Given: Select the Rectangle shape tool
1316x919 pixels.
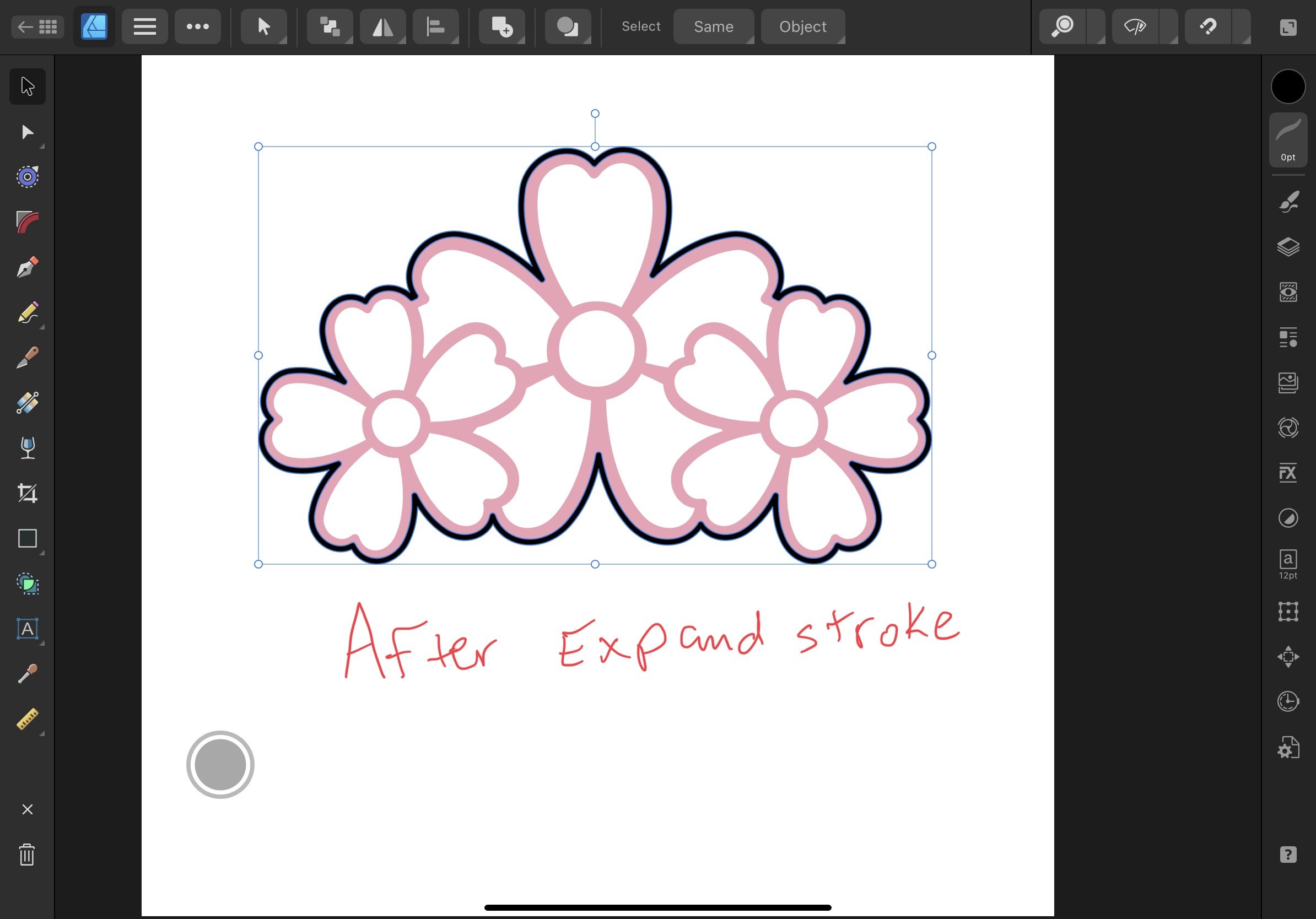Looking at the screenshot, I should pos(28,539).
